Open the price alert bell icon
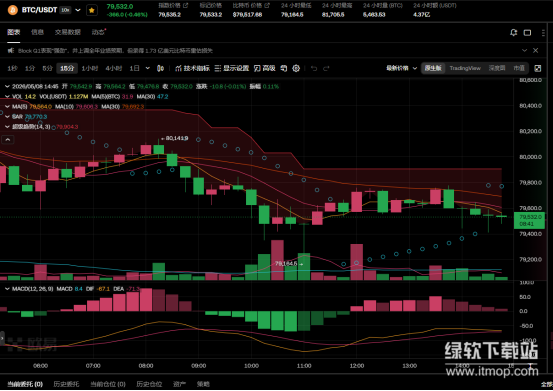The width and height of the screenshot is (553, 391). tap(514, 32)
